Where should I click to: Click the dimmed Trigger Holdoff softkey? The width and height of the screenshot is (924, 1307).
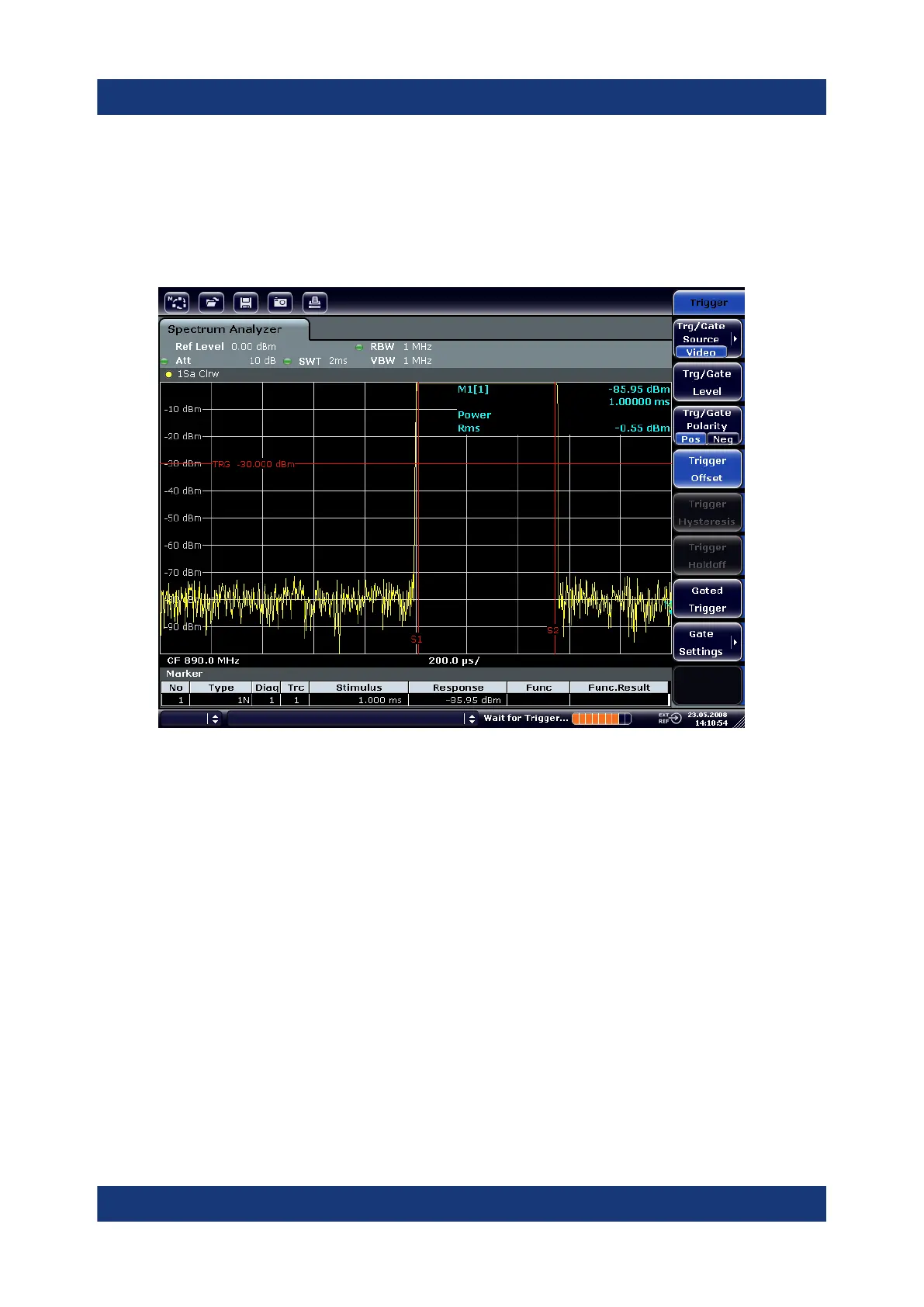coord(708,556)
